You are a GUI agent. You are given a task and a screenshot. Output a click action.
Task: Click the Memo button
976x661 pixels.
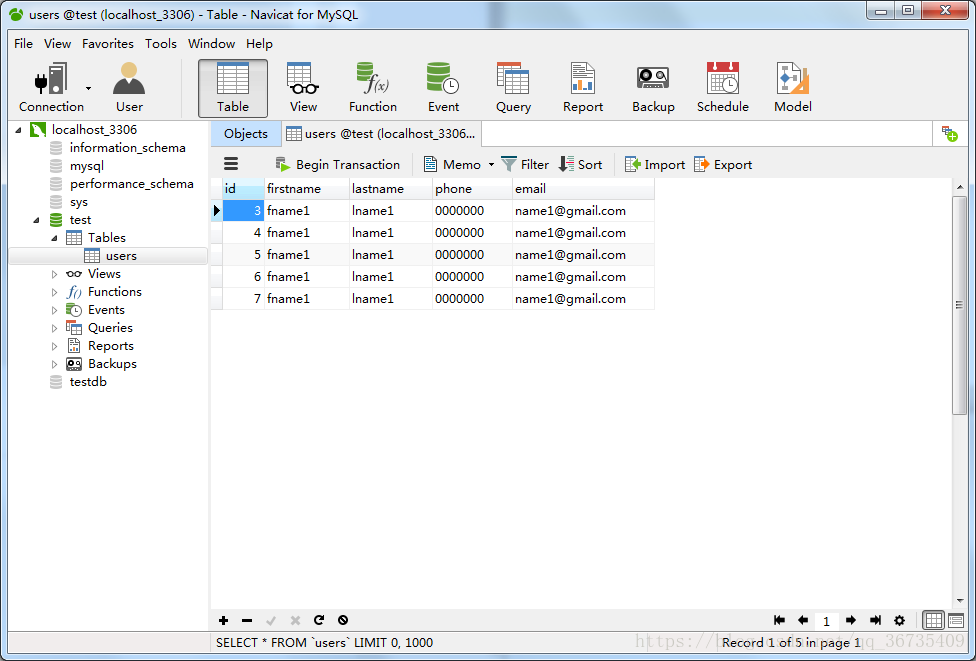(x=453, y=164)
